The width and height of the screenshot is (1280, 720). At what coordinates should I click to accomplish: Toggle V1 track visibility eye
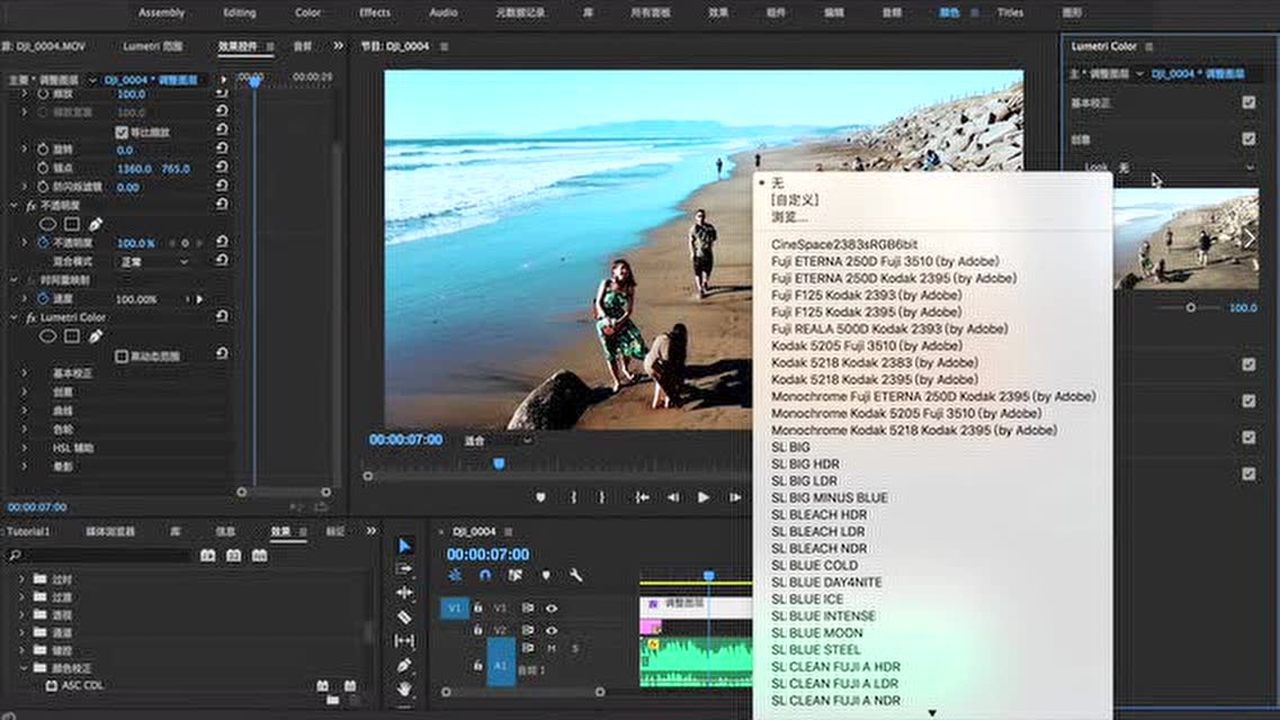point(551,607)
